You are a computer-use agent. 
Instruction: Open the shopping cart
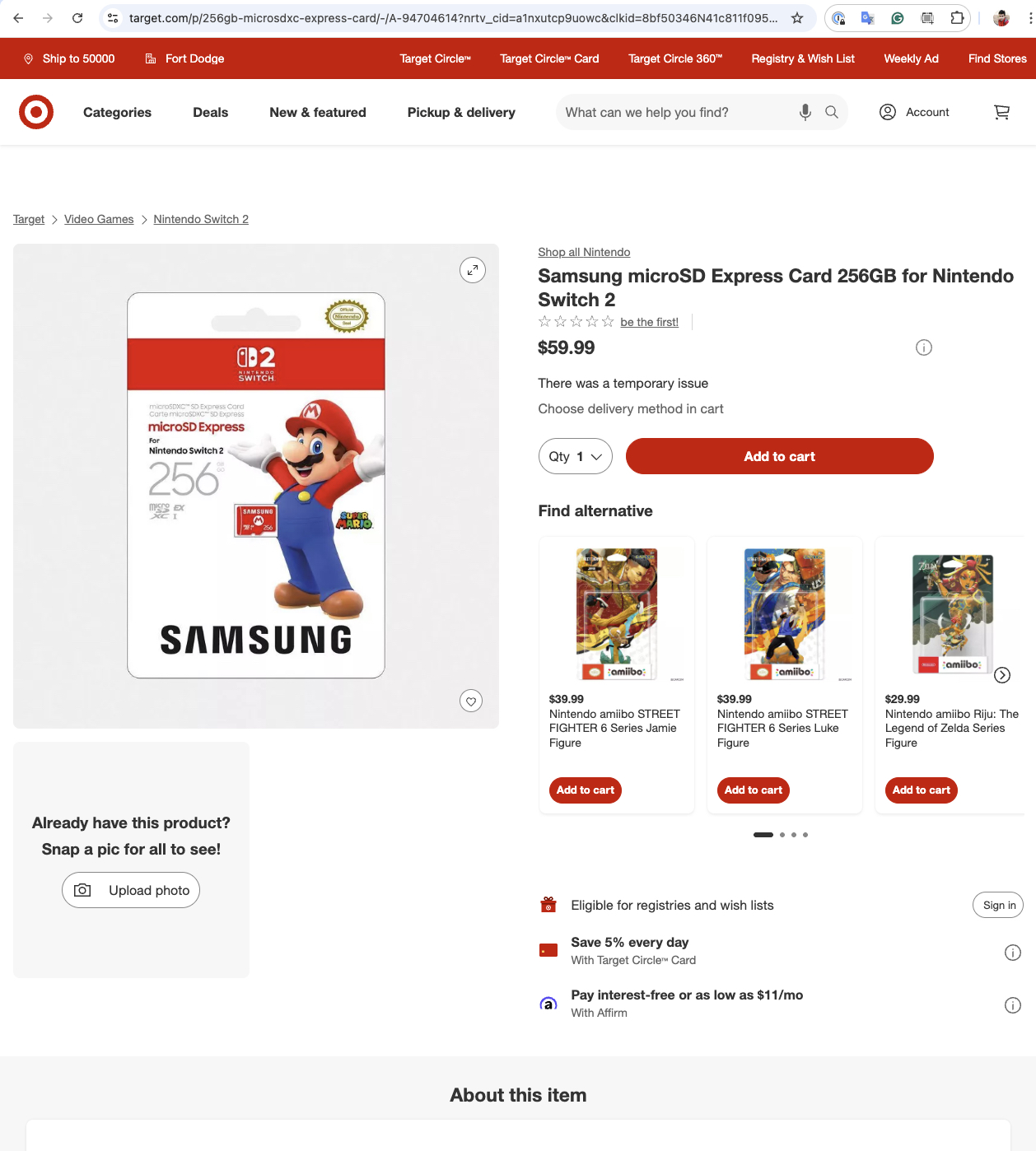[x=1001, y=112]
